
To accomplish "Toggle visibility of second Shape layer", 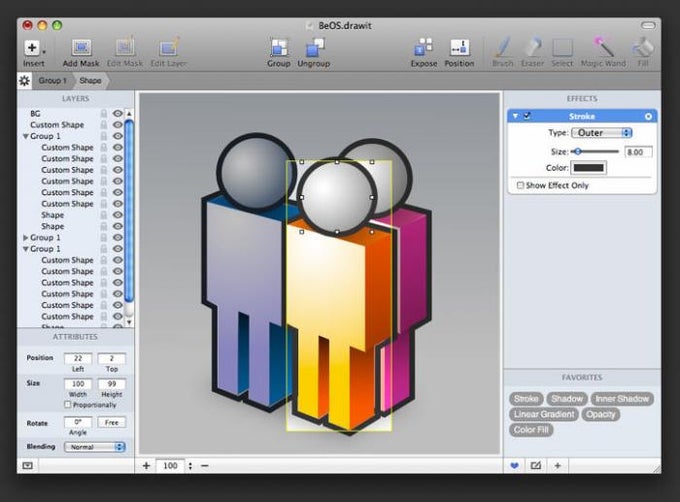I will click(118, 226).
